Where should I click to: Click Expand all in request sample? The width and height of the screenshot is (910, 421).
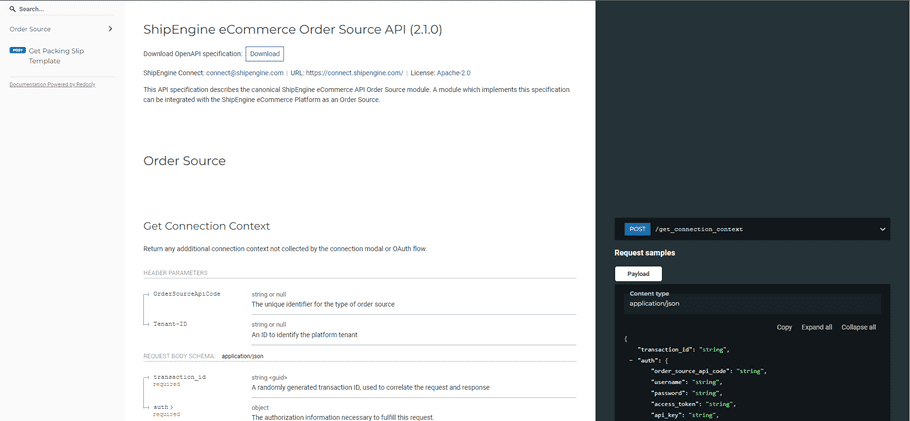tap(817, 328)
